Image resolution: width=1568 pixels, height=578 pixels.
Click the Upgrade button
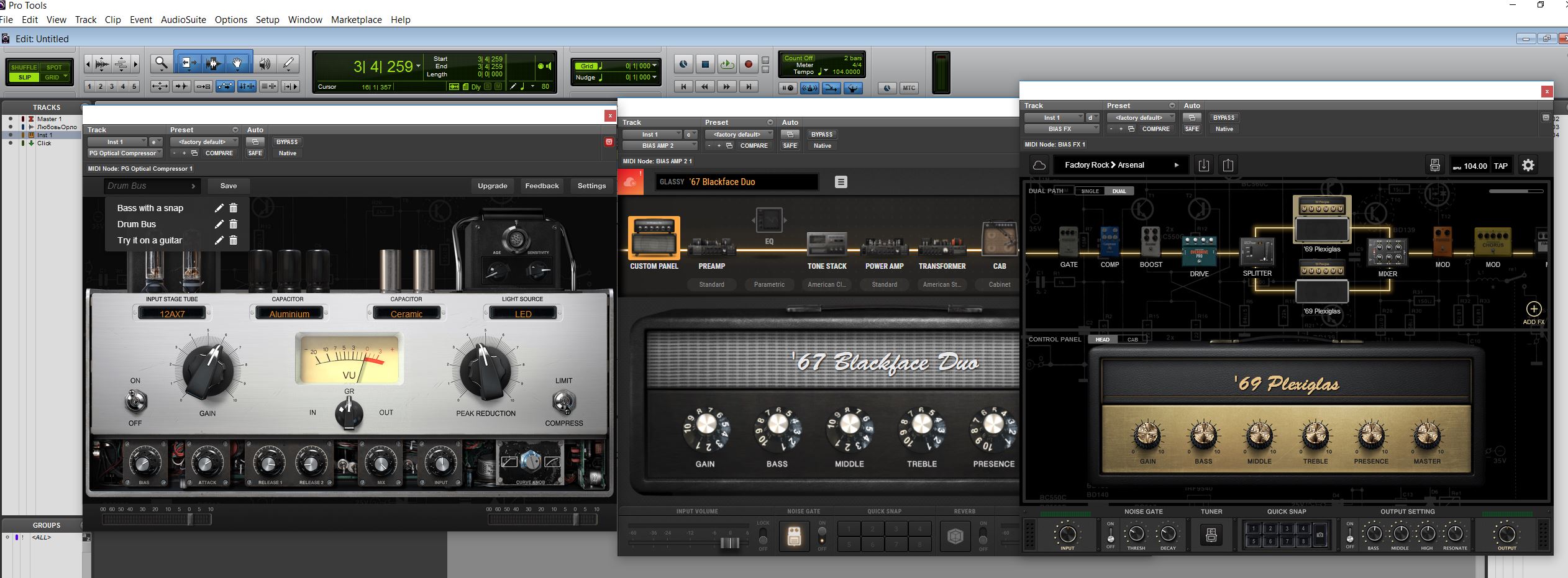(x=493, y=186)
